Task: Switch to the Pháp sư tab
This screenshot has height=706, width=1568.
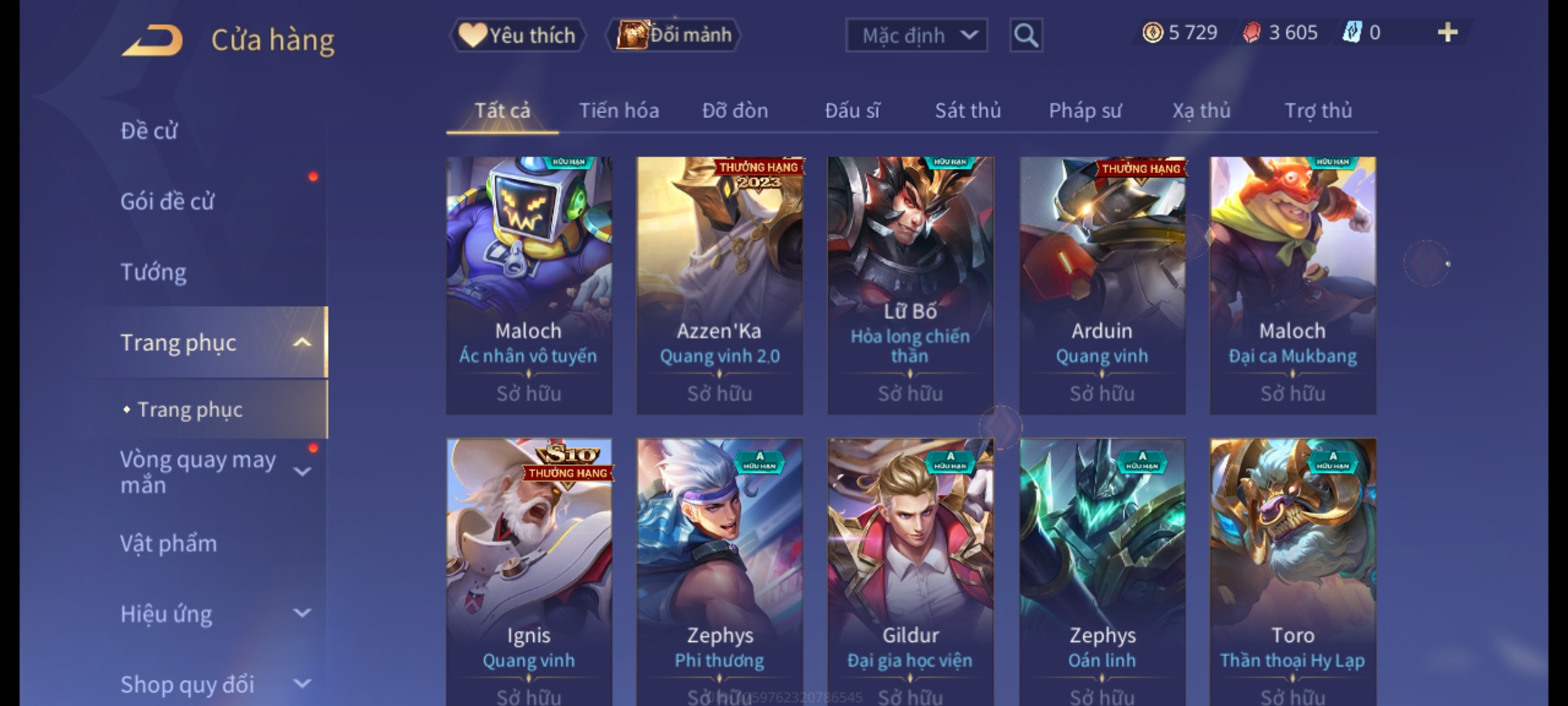Action: (1085, 110)
